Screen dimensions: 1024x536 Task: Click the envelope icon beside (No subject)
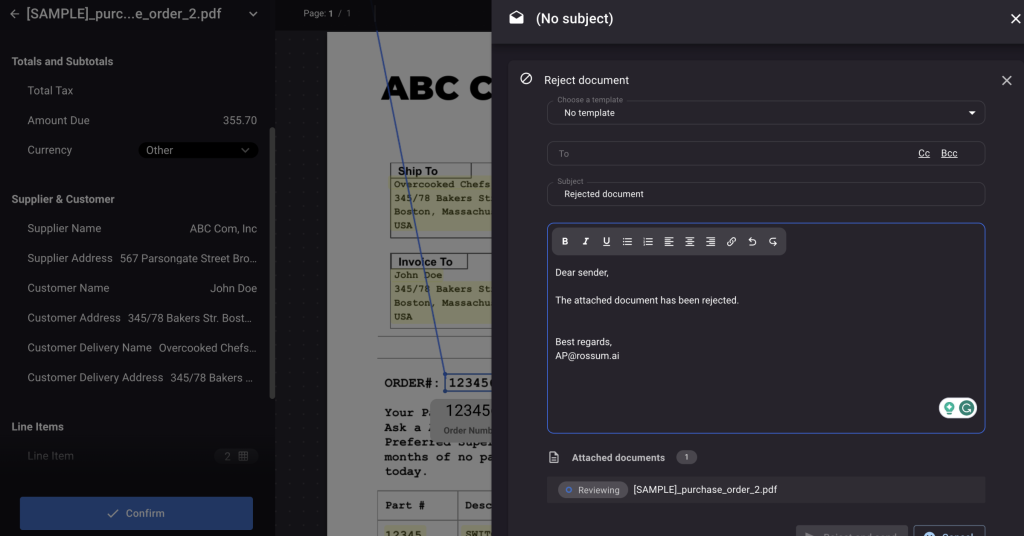point(517,18)
